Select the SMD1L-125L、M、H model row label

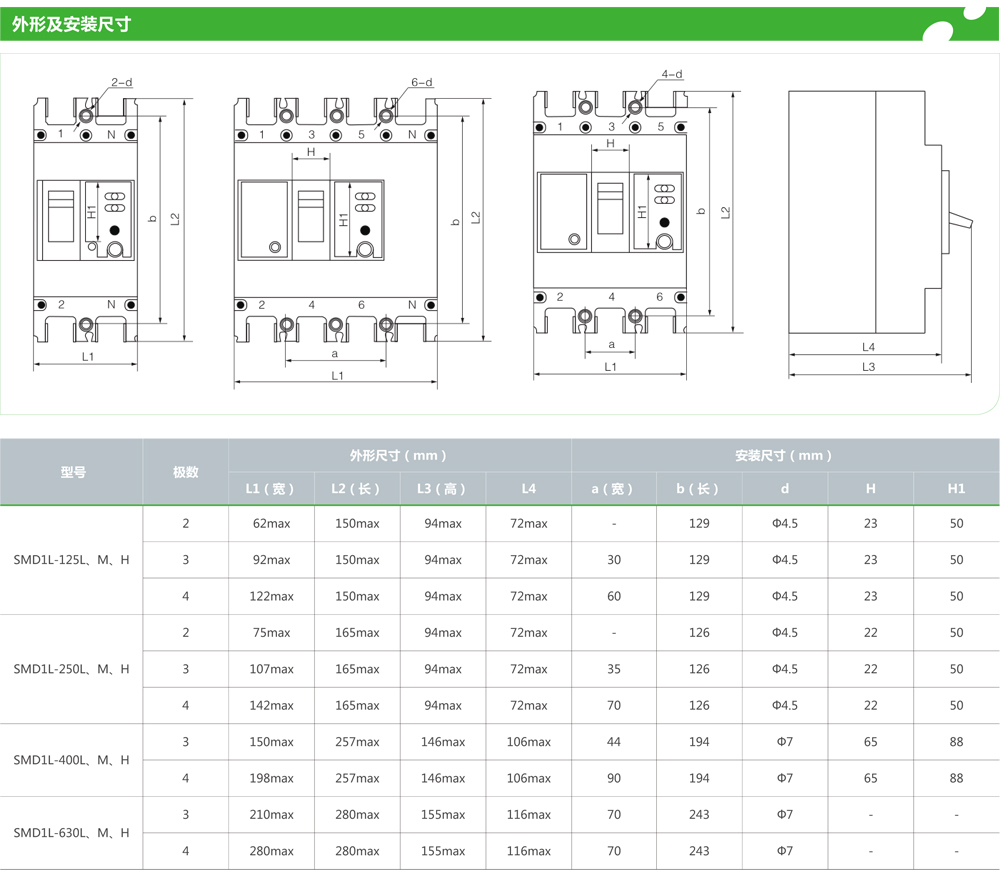tap(72, 560)
